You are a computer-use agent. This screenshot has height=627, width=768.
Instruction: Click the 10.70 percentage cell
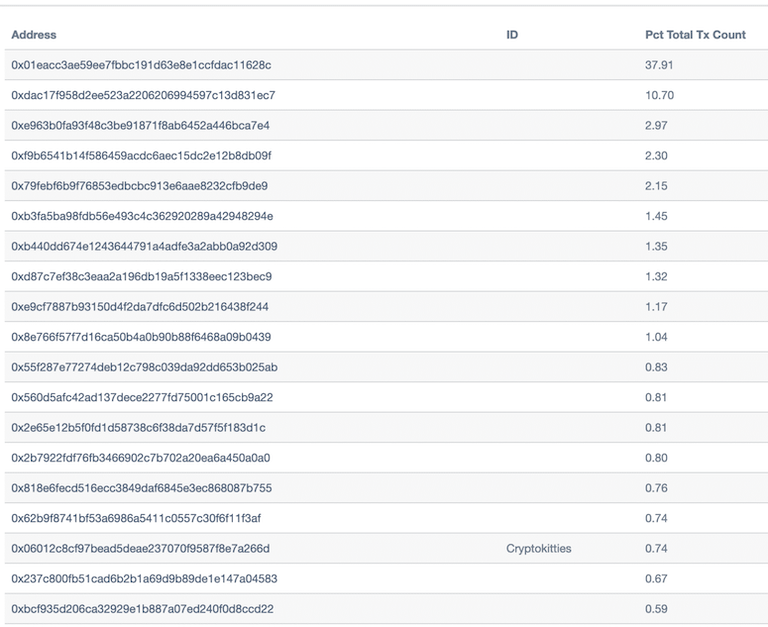click(659, 95)
